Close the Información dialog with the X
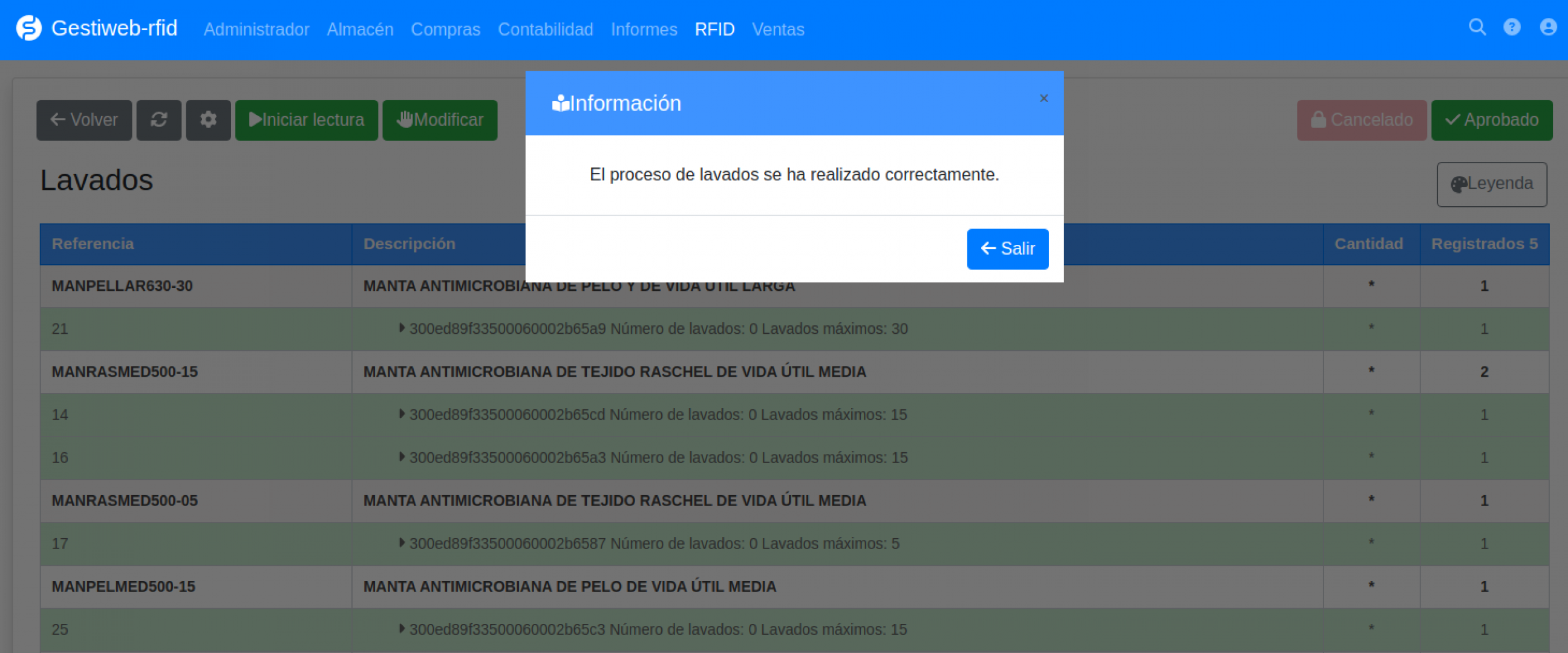The height and width of the screenshot is (653, 1568). [x=1044, y=99]
